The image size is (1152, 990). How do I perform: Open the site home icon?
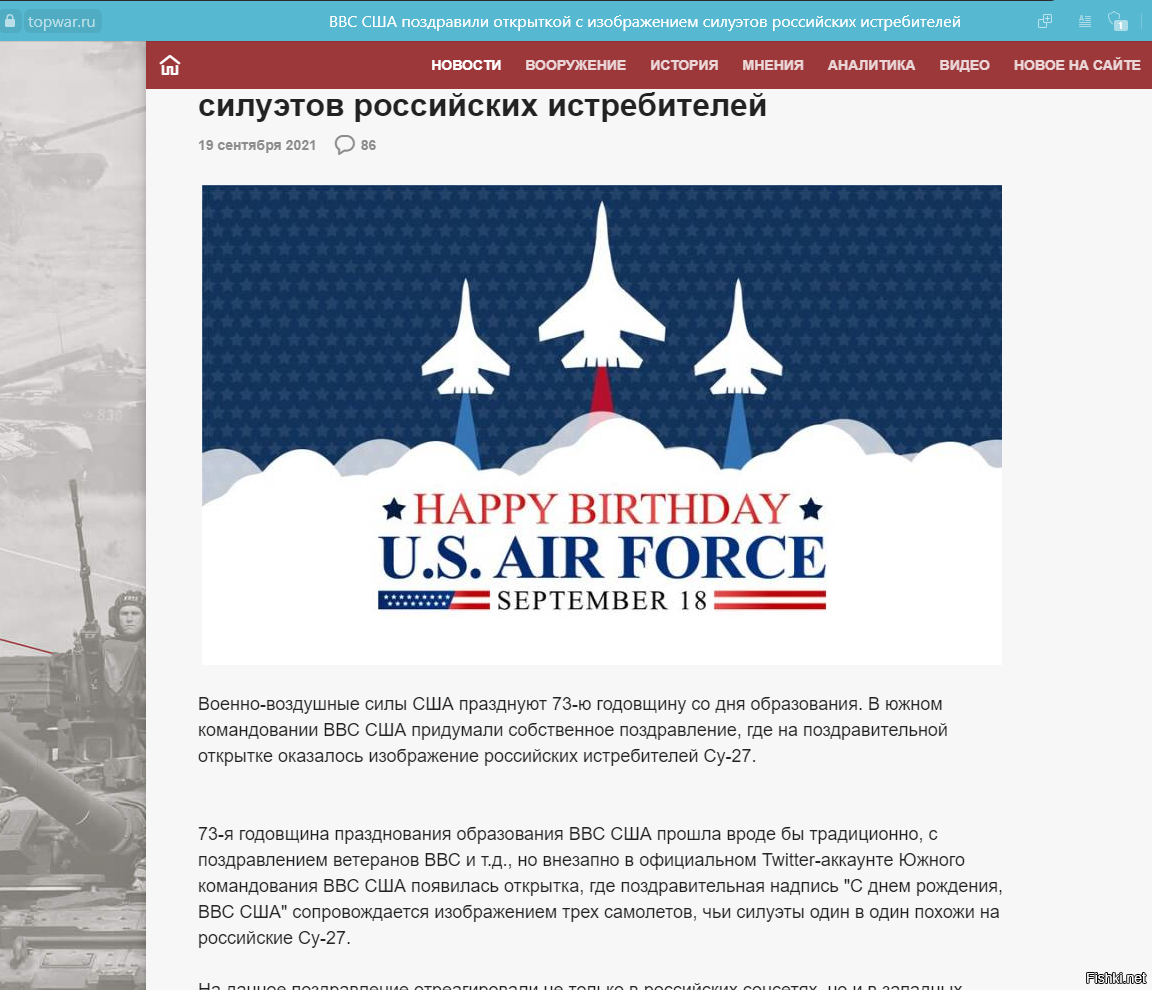170,65
